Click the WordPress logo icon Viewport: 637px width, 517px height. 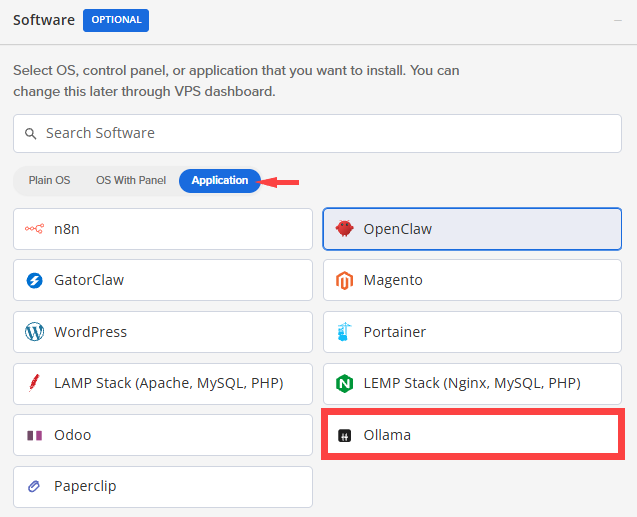(35, 331)
